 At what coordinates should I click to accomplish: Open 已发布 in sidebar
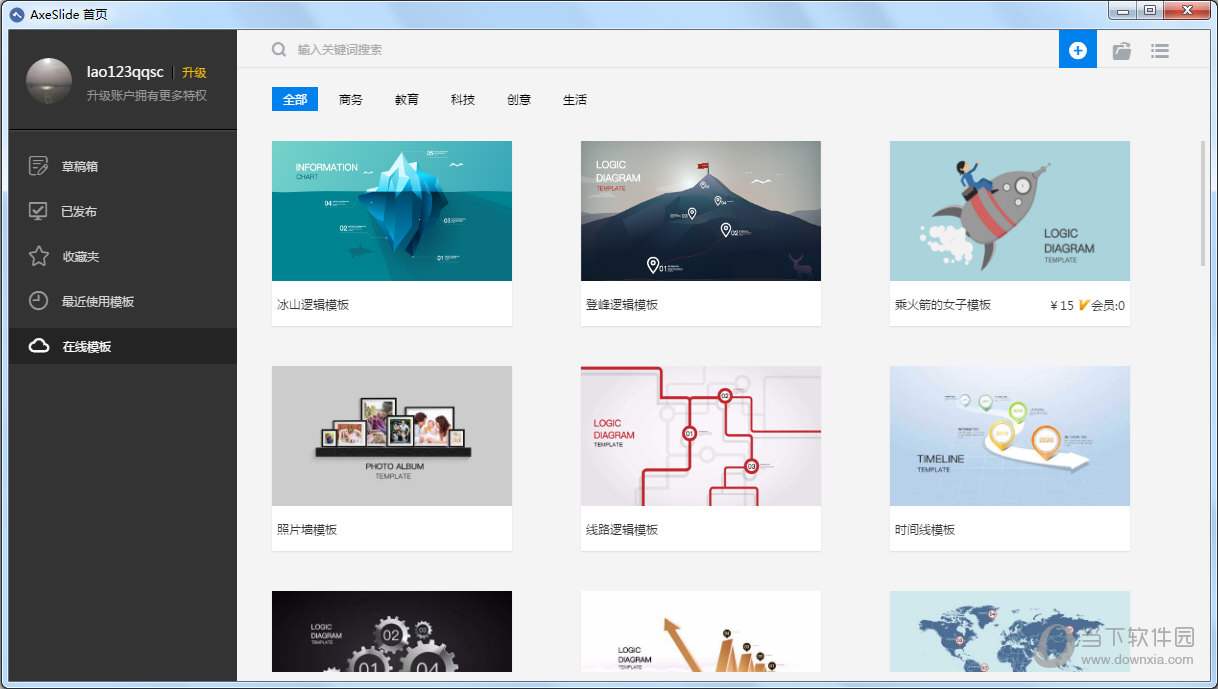[123, 211]
